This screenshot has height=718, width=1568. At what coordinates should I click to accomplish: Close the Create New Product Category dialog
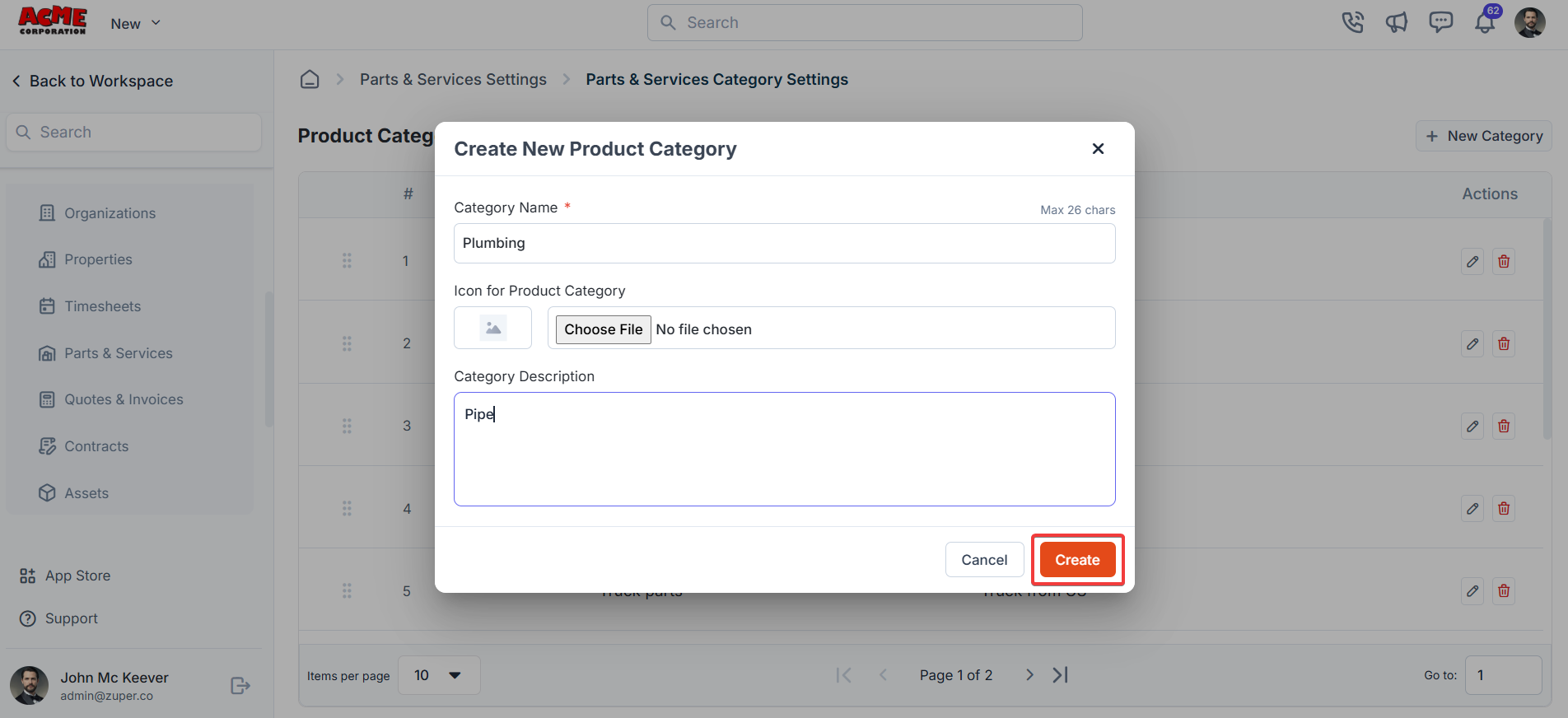pos(1098,148)
